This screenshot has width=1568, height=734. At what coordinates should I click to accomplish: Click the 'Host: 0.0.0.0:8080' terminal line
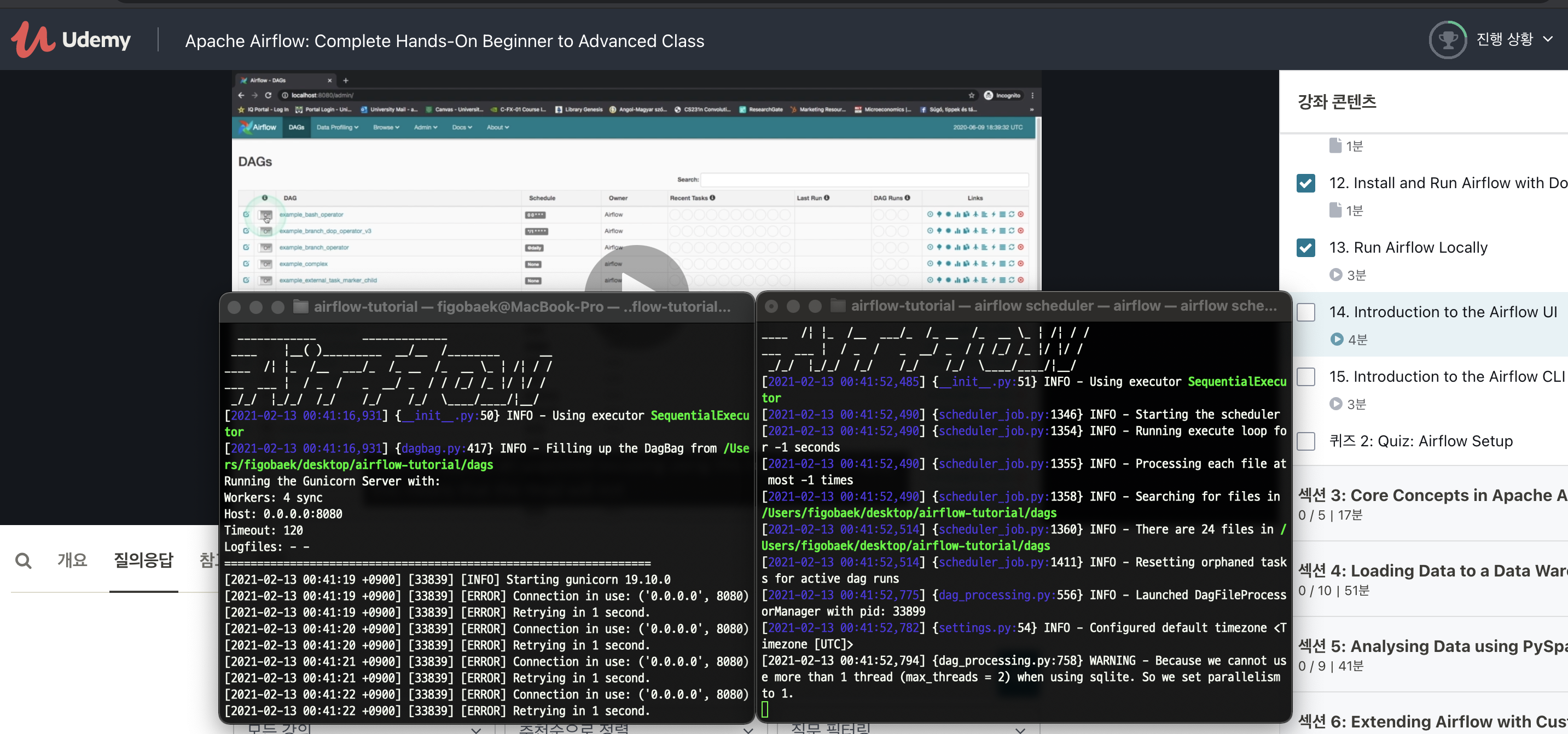(x=283, y=514)
